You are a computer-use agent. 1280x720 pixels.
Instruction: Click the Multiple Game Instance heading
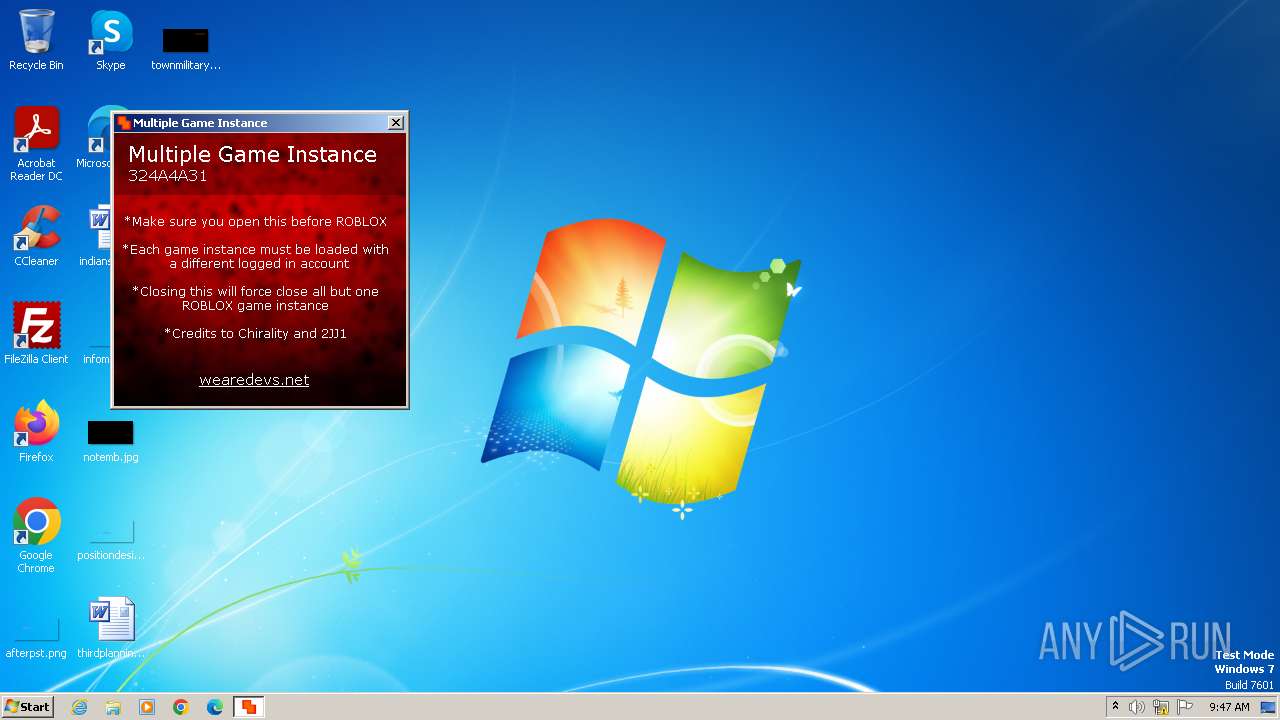coord(252,154)
